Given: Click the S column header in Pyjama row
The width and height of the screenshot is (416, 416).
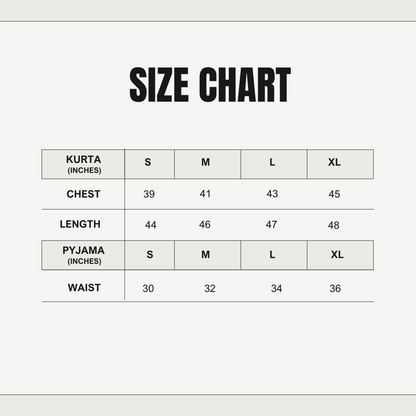Looking at the screenshot, I should [149, 255].
